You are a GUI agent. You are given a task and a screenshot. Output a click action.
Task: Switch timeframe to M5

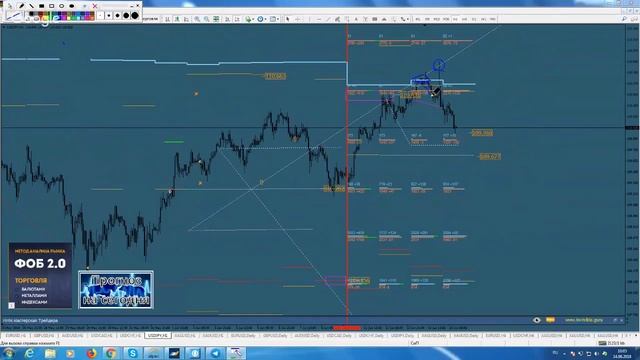pos(427,19)
